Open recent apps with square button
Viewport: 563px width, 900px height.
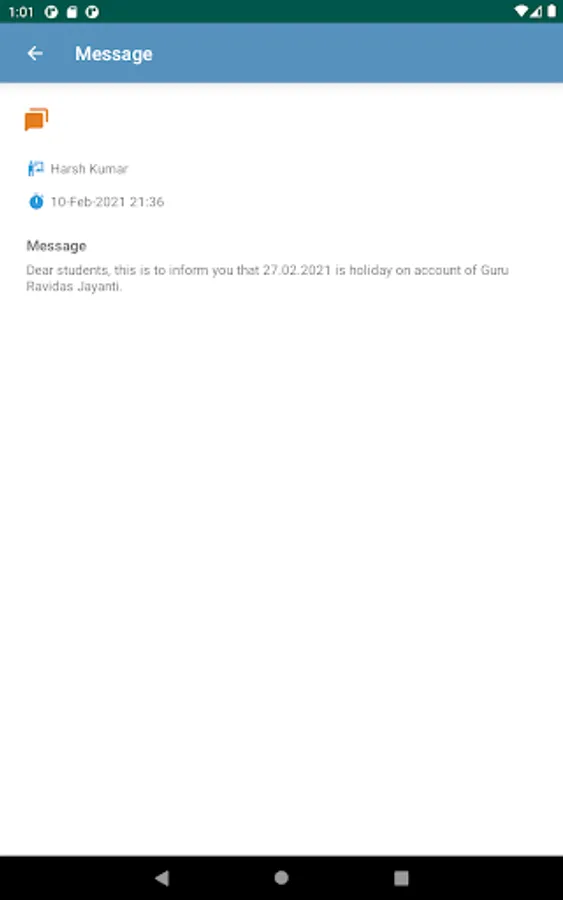pos(401,877)
